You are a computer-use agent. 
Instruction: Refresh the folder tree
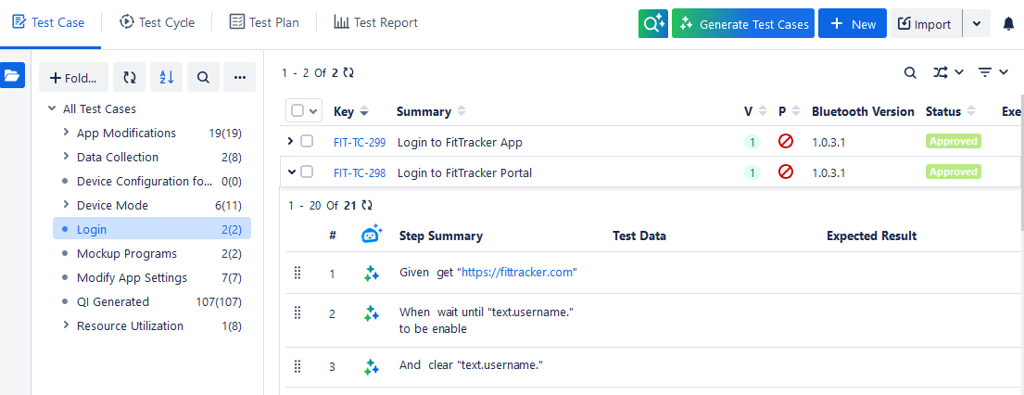tap(129, 78)
